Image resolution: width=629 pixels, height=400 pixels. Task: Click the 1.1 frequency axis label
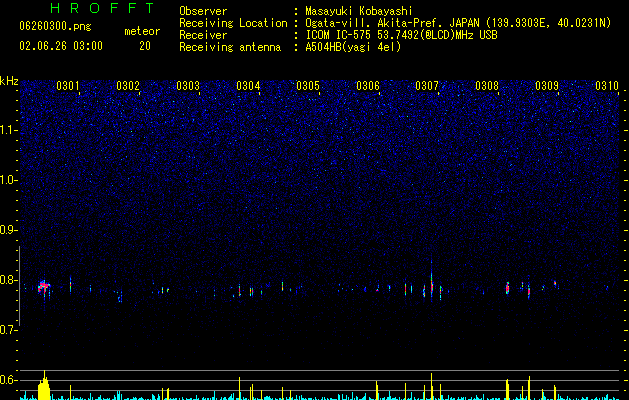[x=9, y=130]
